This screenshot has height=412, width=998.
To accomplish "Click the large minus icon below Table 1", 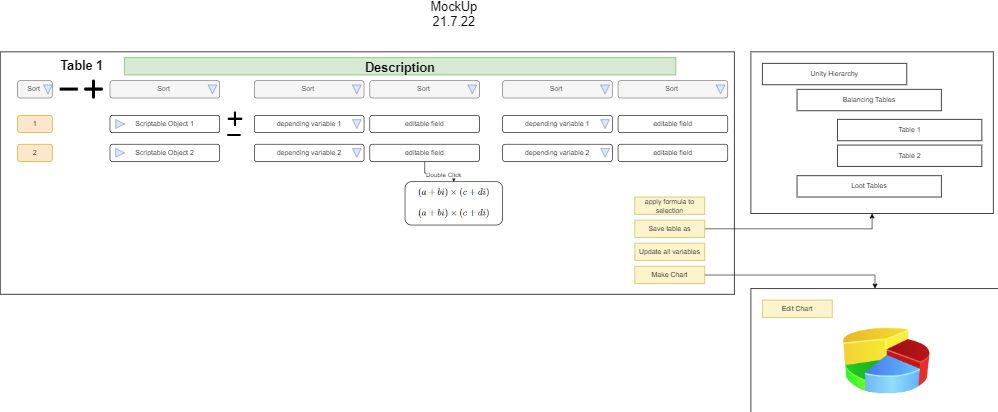I will coord(69,89).
